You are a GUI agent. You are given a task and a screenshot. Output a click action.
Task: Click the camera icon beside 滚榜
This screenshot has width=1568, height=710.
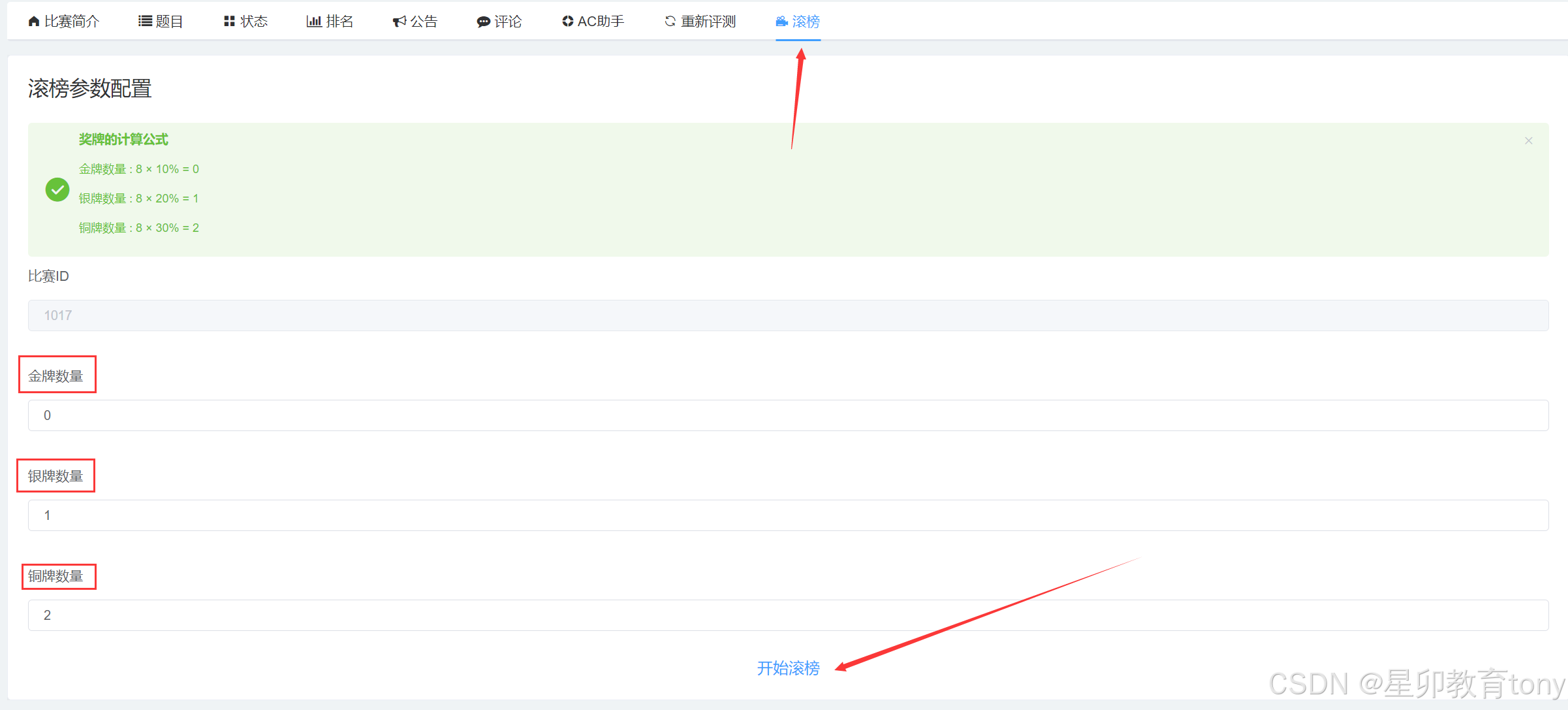coord(781,22)
